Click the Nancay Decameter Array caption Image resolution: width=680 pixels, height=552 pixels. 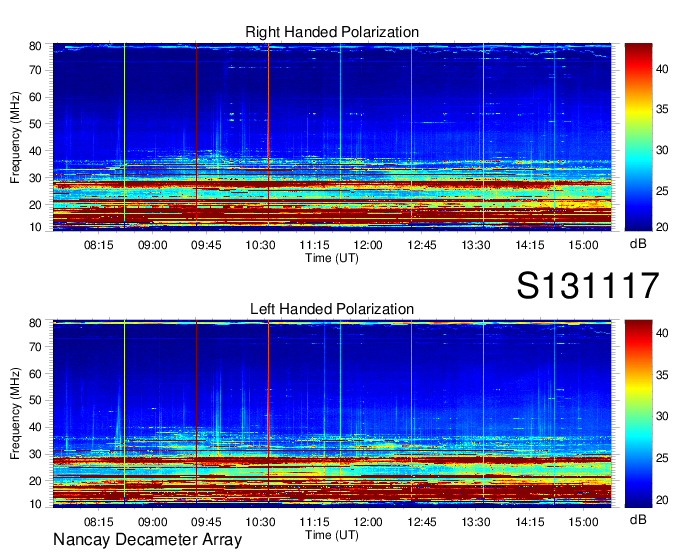pyautogui.click(x=147, y=540)
